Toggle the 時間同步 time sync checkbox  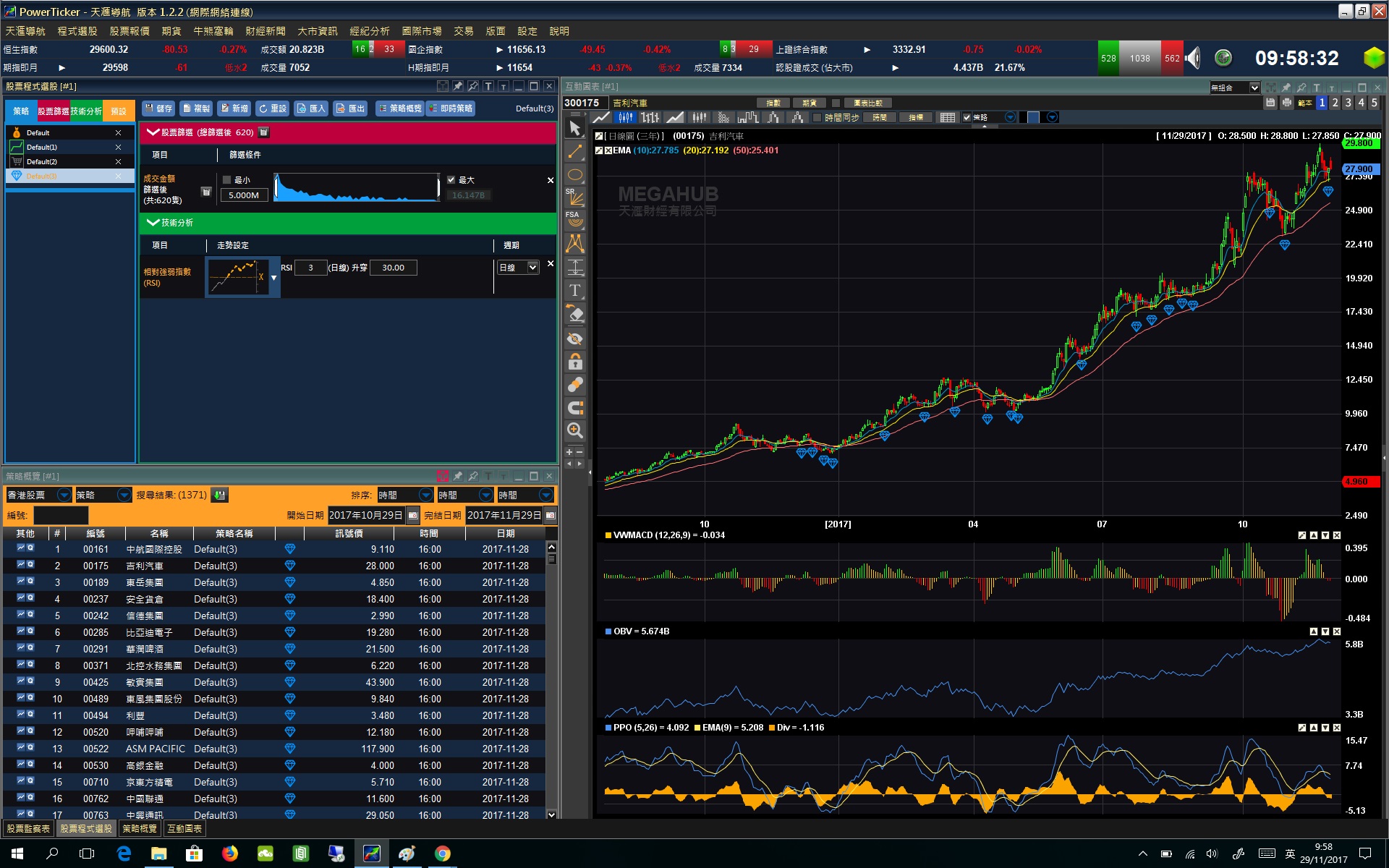tap(817, 118)
